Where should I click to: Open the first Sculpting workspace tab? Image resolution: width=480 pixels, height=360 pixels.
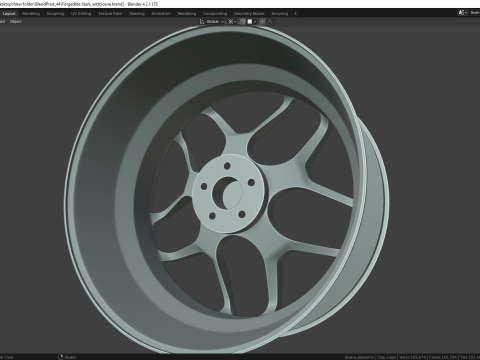coord(55,14)
